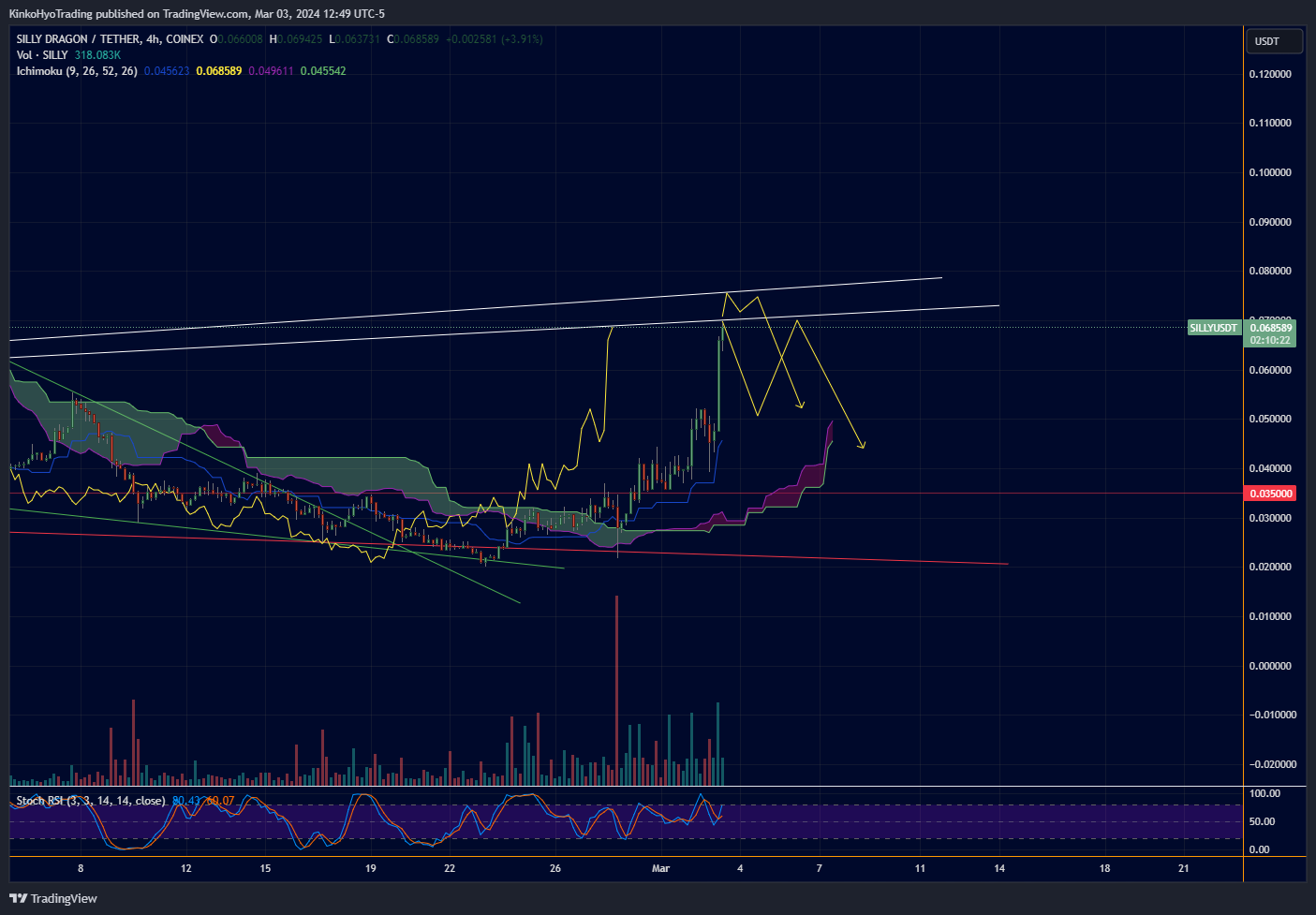Viewport: 1316px width, 915px height.
Task: Click the 0.080000 price axis label
Action: (x=1270, y=271)
